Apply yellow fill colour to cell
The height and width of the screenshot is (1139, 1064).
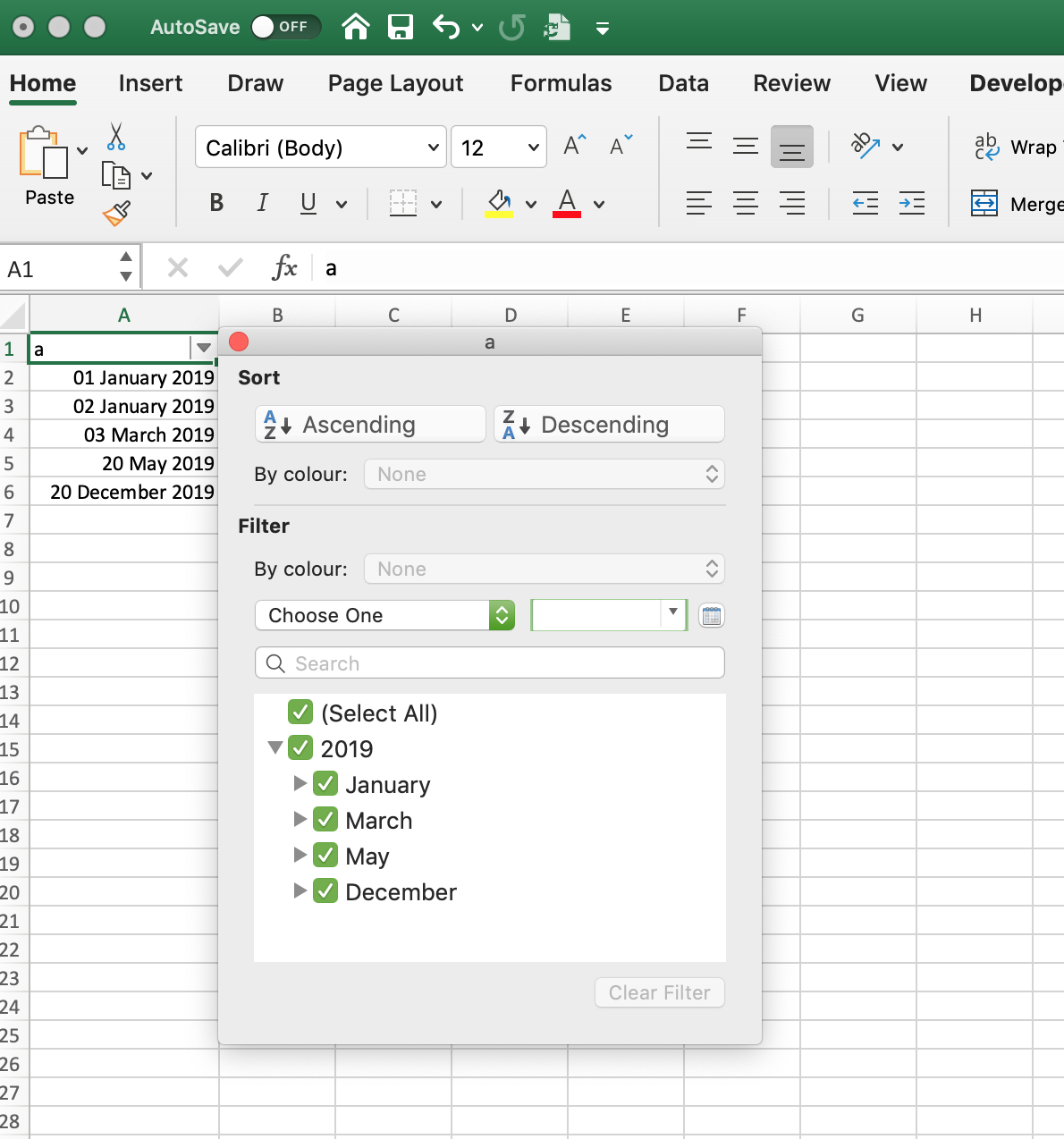(x=498, y=203)
